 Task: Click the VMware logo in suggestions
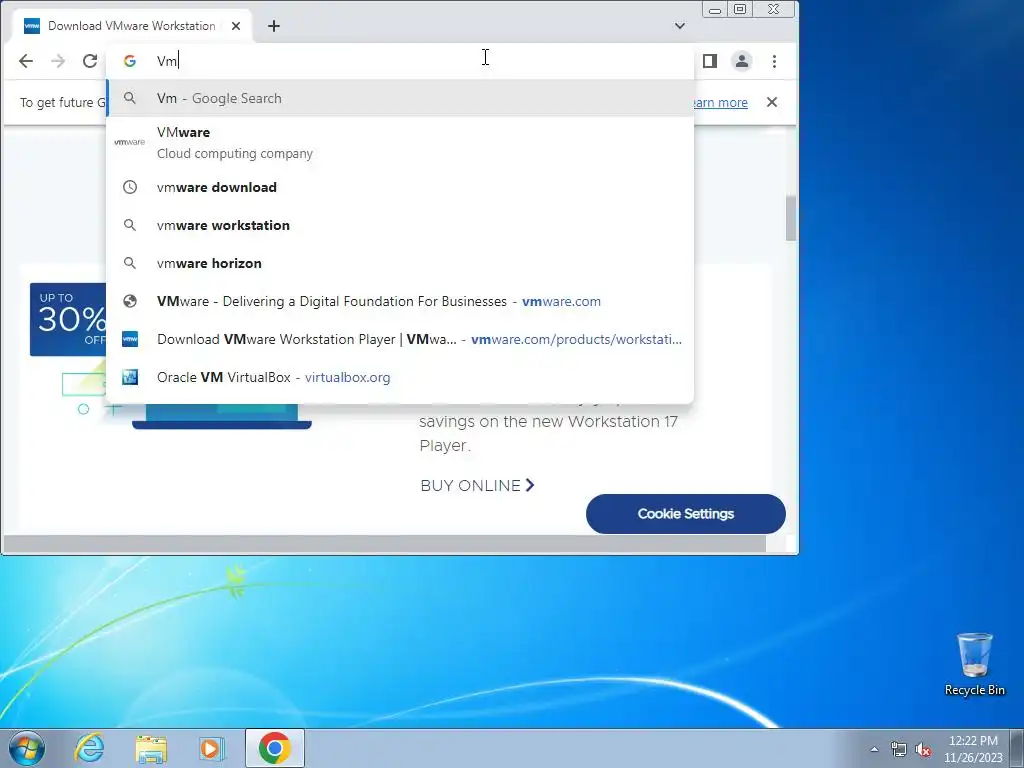129,142
